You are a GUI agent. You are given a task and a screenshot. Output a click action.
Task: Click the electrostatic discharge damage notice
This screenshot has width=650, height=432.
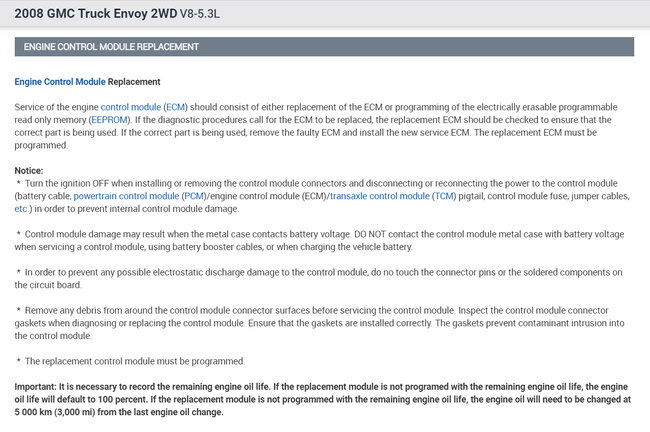318,279
